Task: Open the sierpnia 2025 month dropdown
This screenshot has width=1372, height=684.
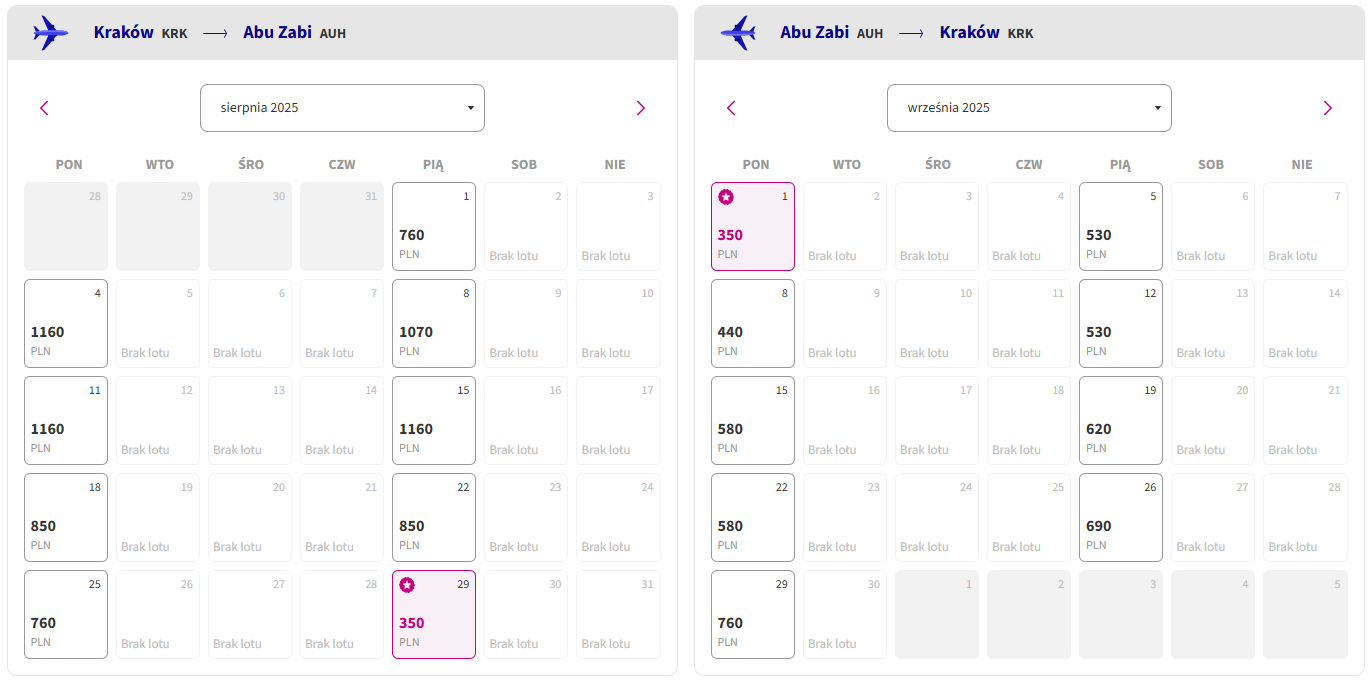Action: [x=342, y=108]
